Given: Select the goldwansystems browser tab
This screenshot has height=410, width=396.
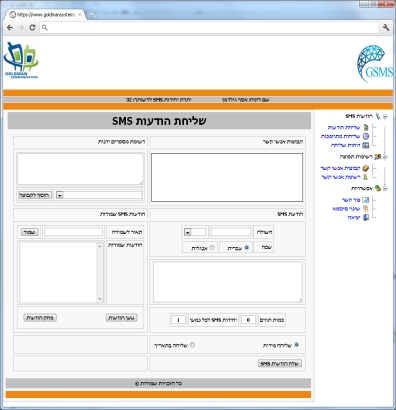Looking at the screenshot, I should coord(45,15).
